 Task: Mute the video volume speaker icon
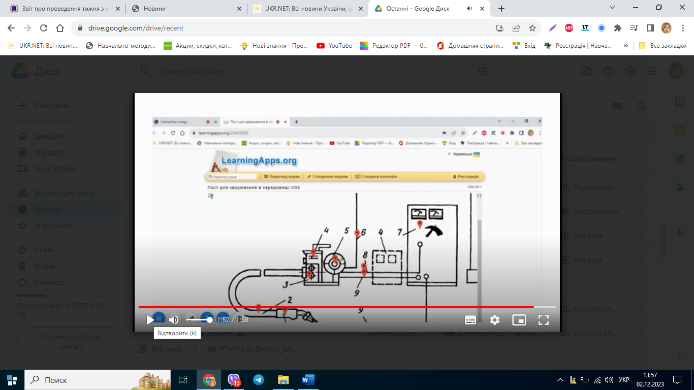[174, 320]
